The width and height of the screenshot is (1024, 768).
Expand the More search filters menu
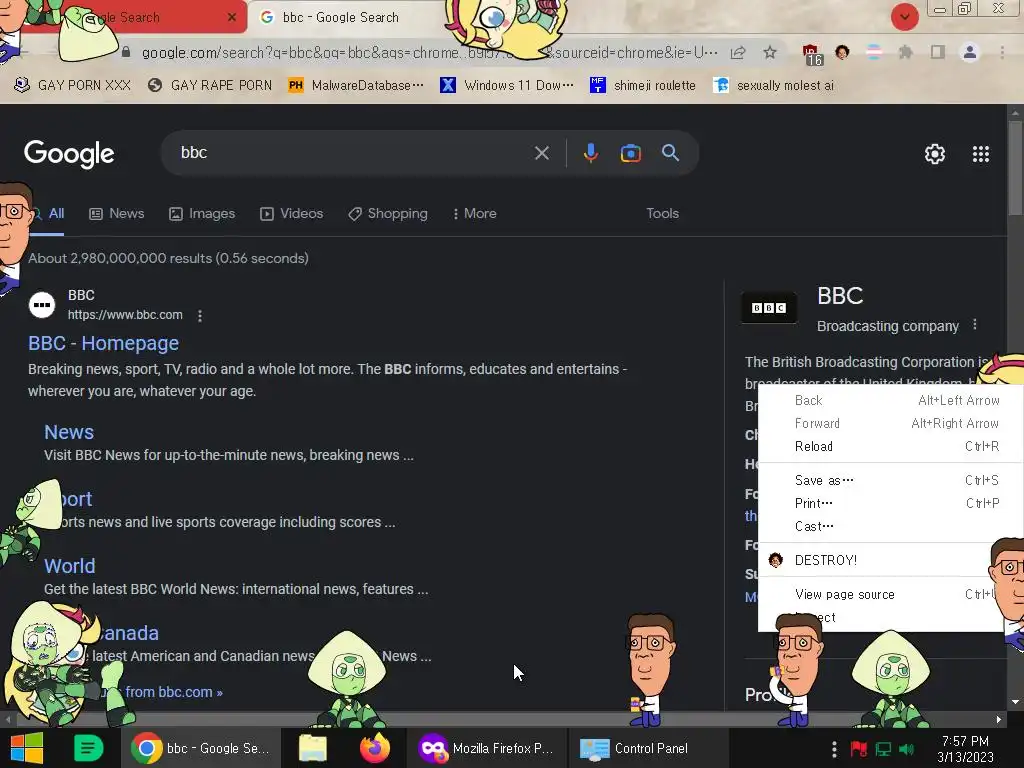click(x=475, y=214)
